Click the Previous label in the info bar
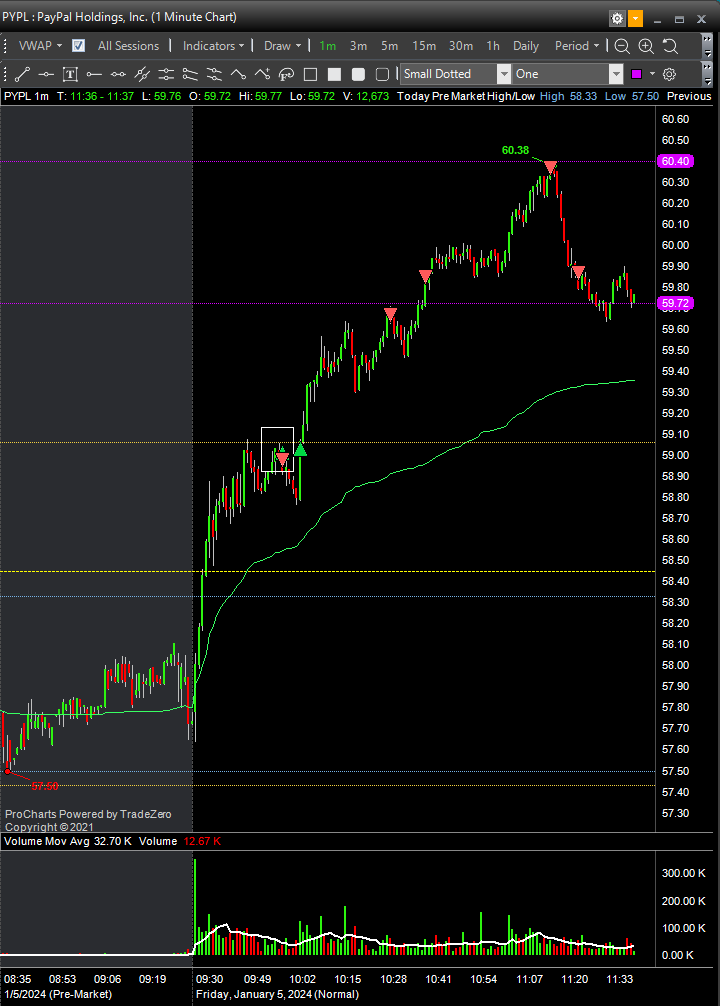The width and height of the screenshot is (720, 1006). tap(689, 96)
